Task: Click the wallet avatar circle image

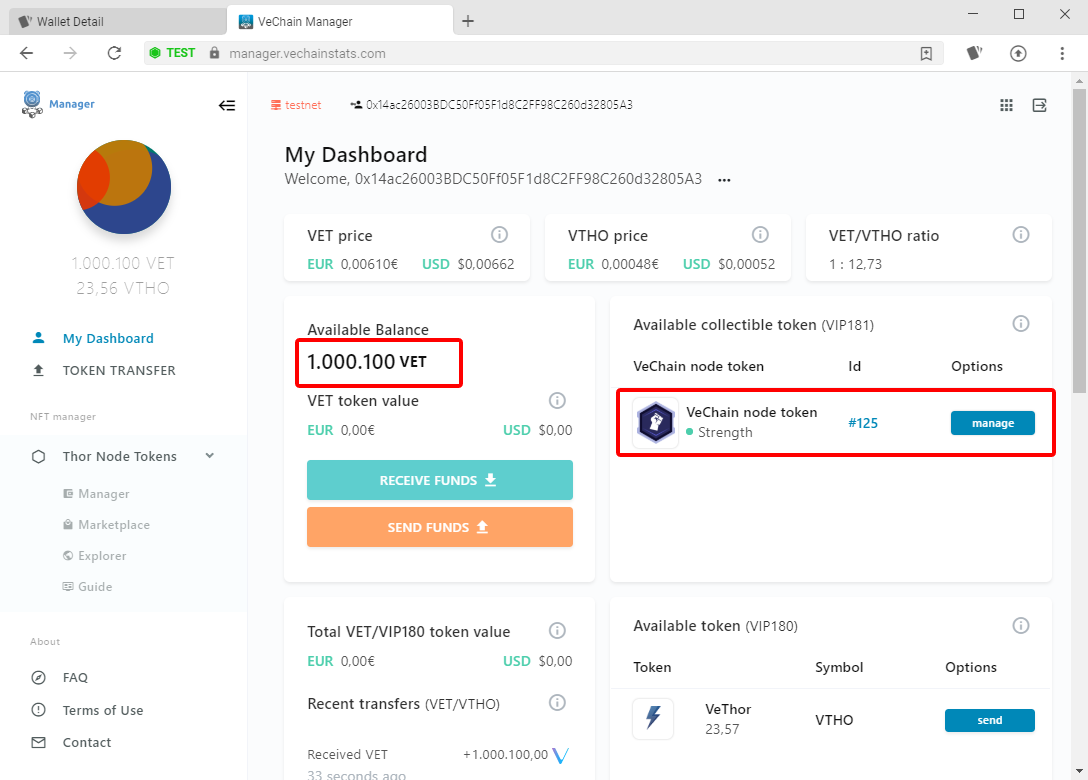Action: (x=124, y=187)
